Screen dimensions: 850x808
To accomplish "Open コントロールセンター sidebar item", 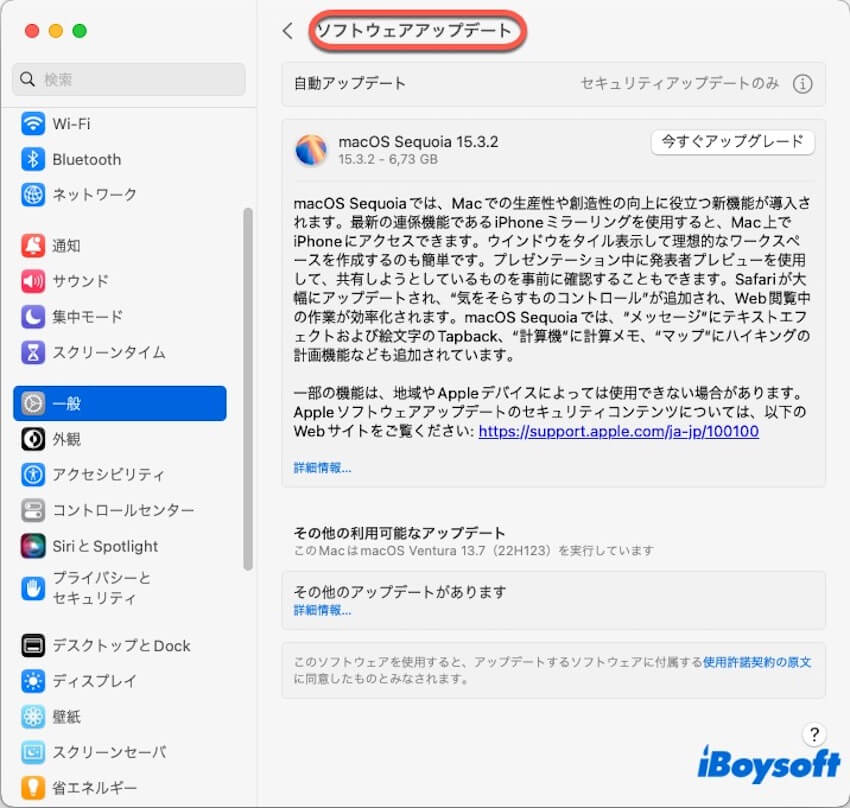I will (123, 510).
